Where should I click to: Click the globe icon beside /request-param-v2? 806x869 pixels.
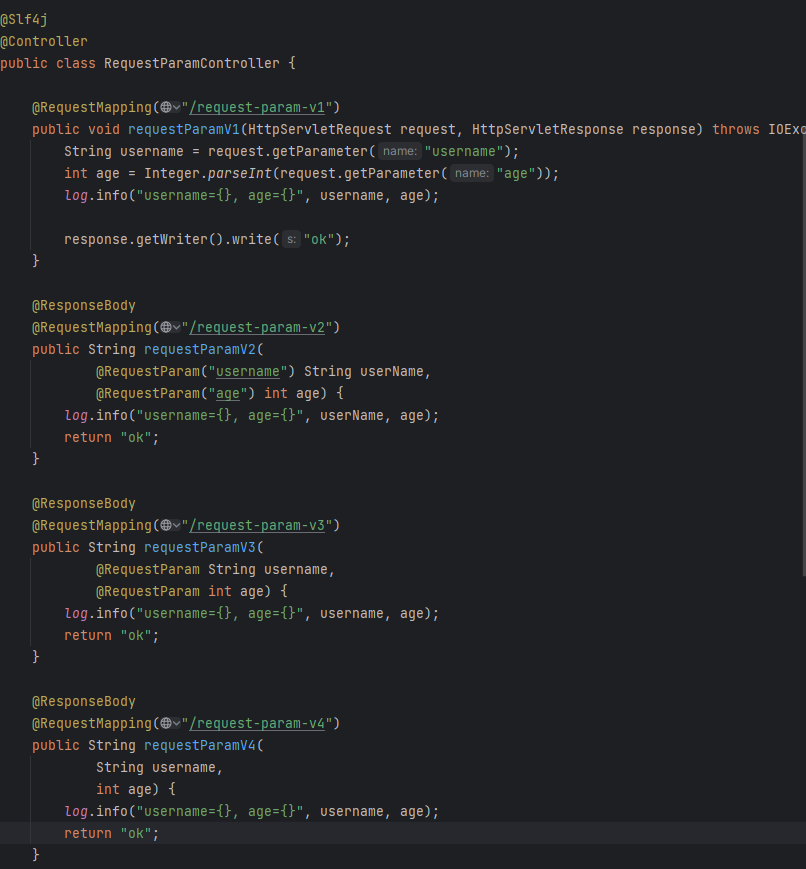(166, 328)
